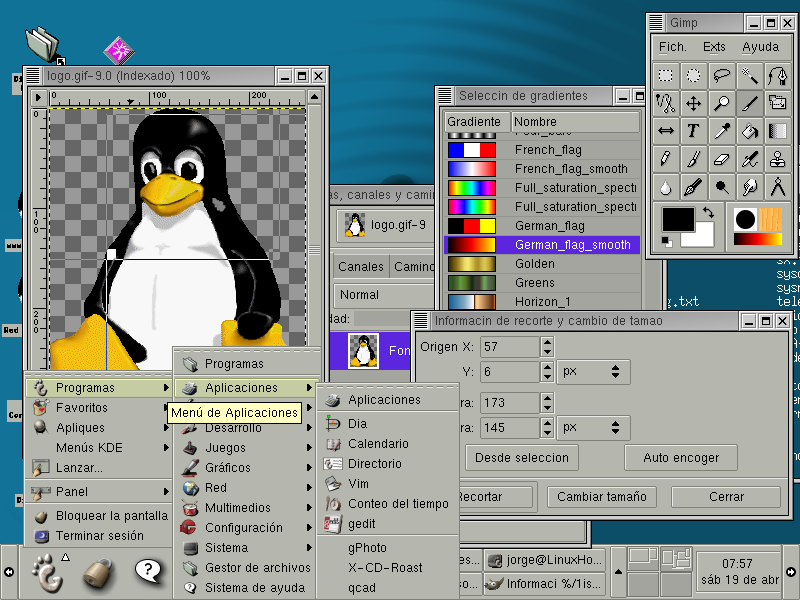Choose the Convolve blur drop tool
Image resolution: width=800 pixels, height=600 pixels.
pyautogui.click(x=665, y=187)
